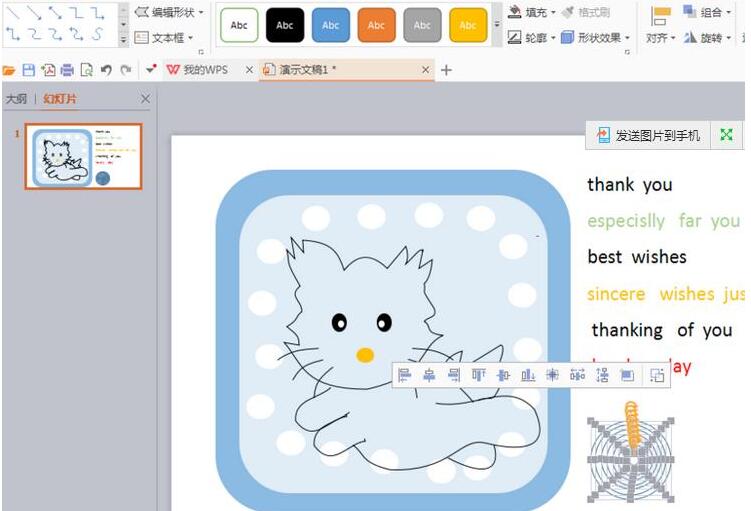Open quick access toolbar customize arrow

[x=151, y=70]
